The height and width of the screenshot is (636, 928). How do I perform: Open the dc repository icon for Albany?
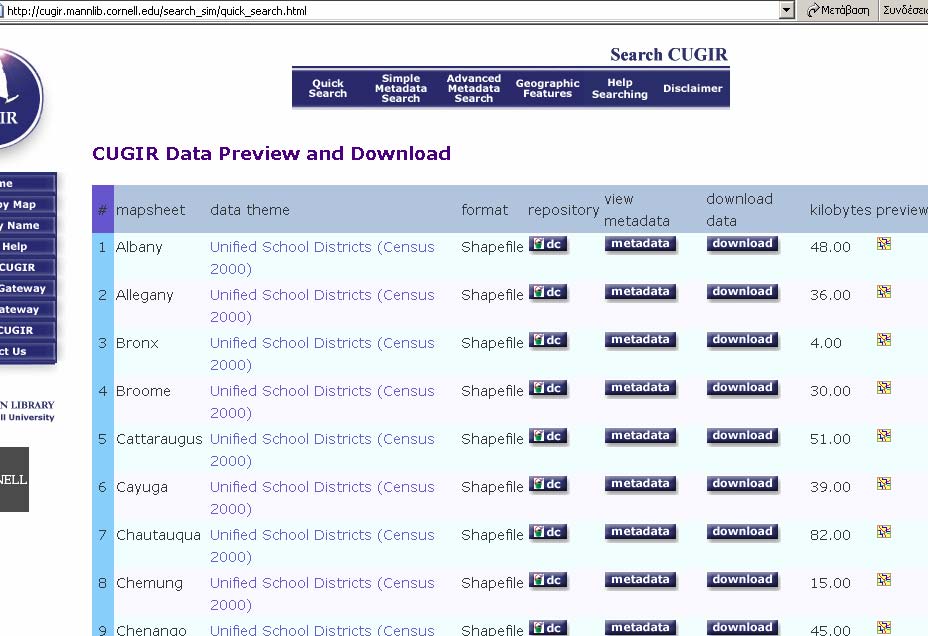(x=548, y=244)
